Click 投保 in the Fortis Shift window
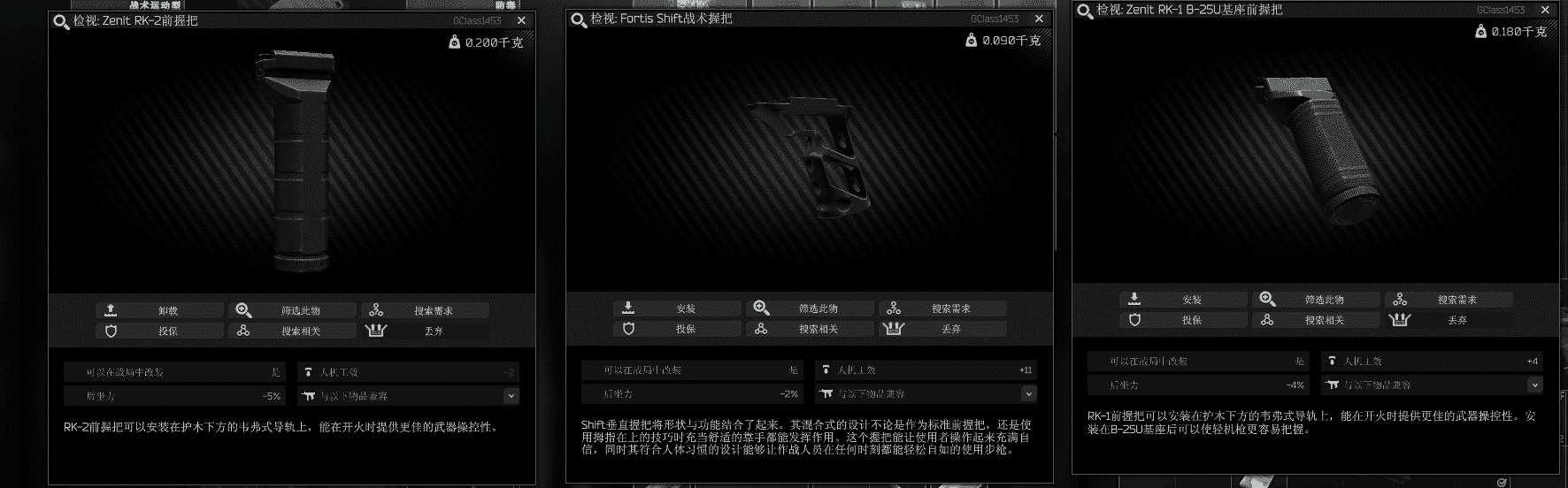Screen dimensions: 1568x488 point(677,328)
